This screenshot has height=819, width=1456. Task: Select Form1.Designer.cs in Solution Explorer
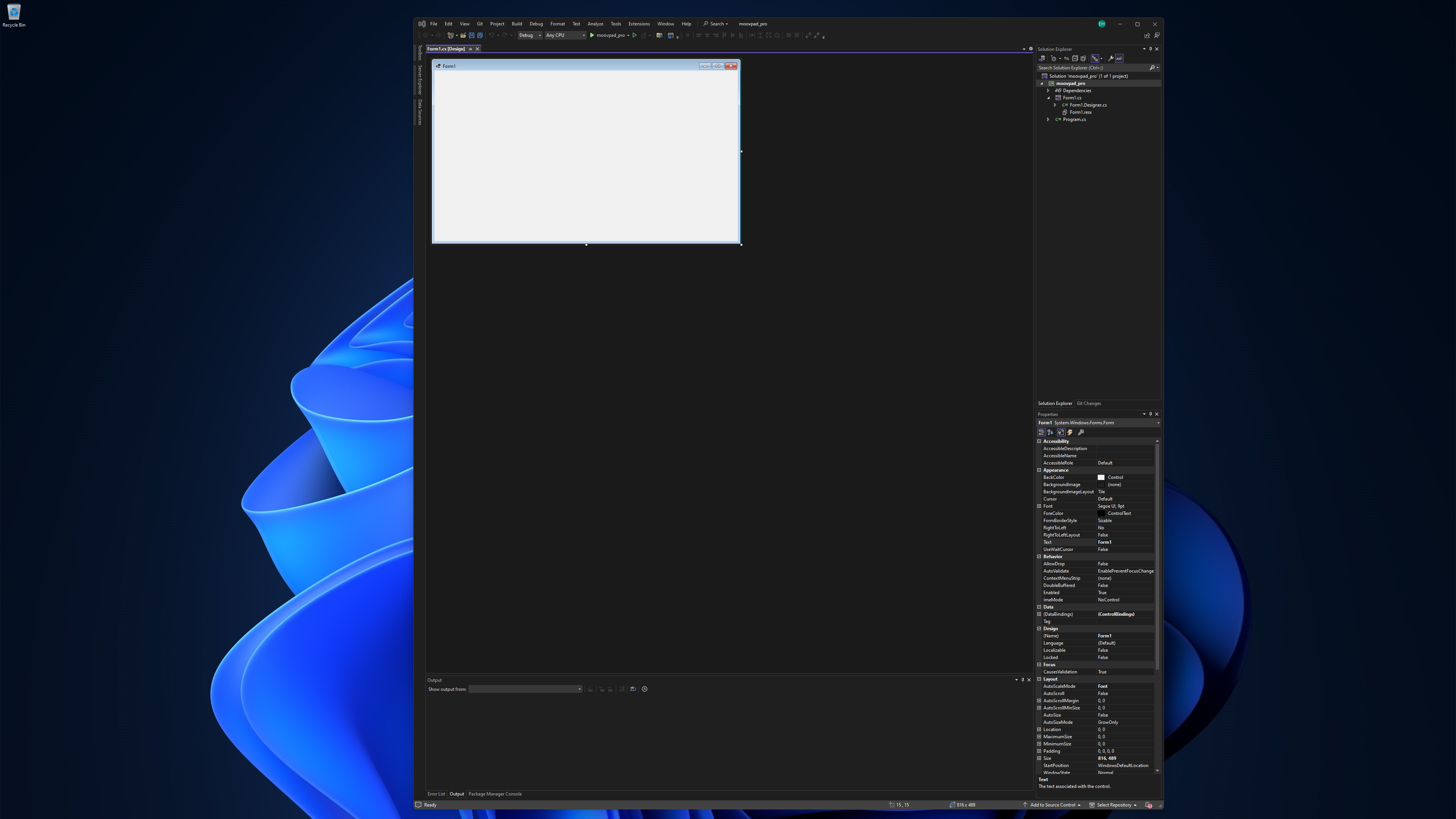[x=1088, y=105]
